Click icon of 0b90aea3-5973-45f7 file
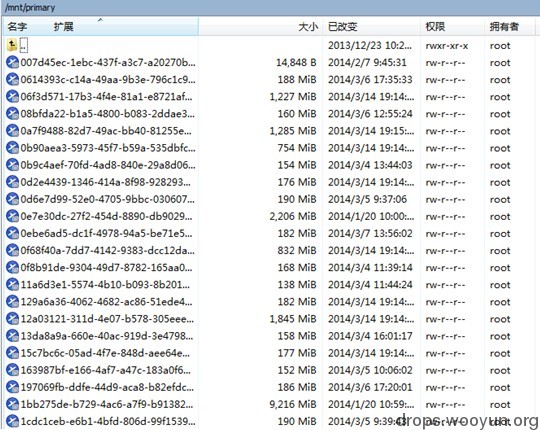This screenshot has height=430, width=540. (x=12, y=148)
